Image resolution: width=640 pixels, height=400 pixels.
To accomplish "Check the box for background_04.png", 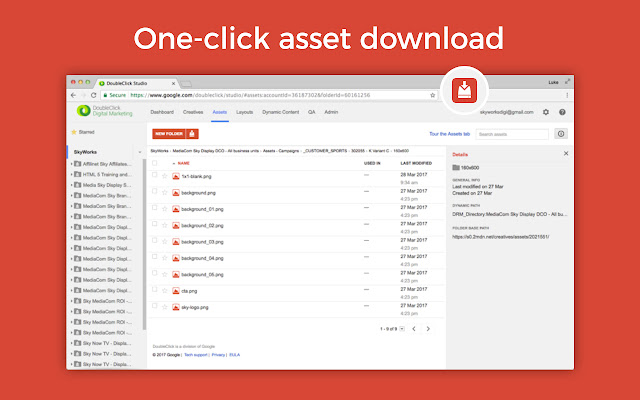I will [154, 256].
